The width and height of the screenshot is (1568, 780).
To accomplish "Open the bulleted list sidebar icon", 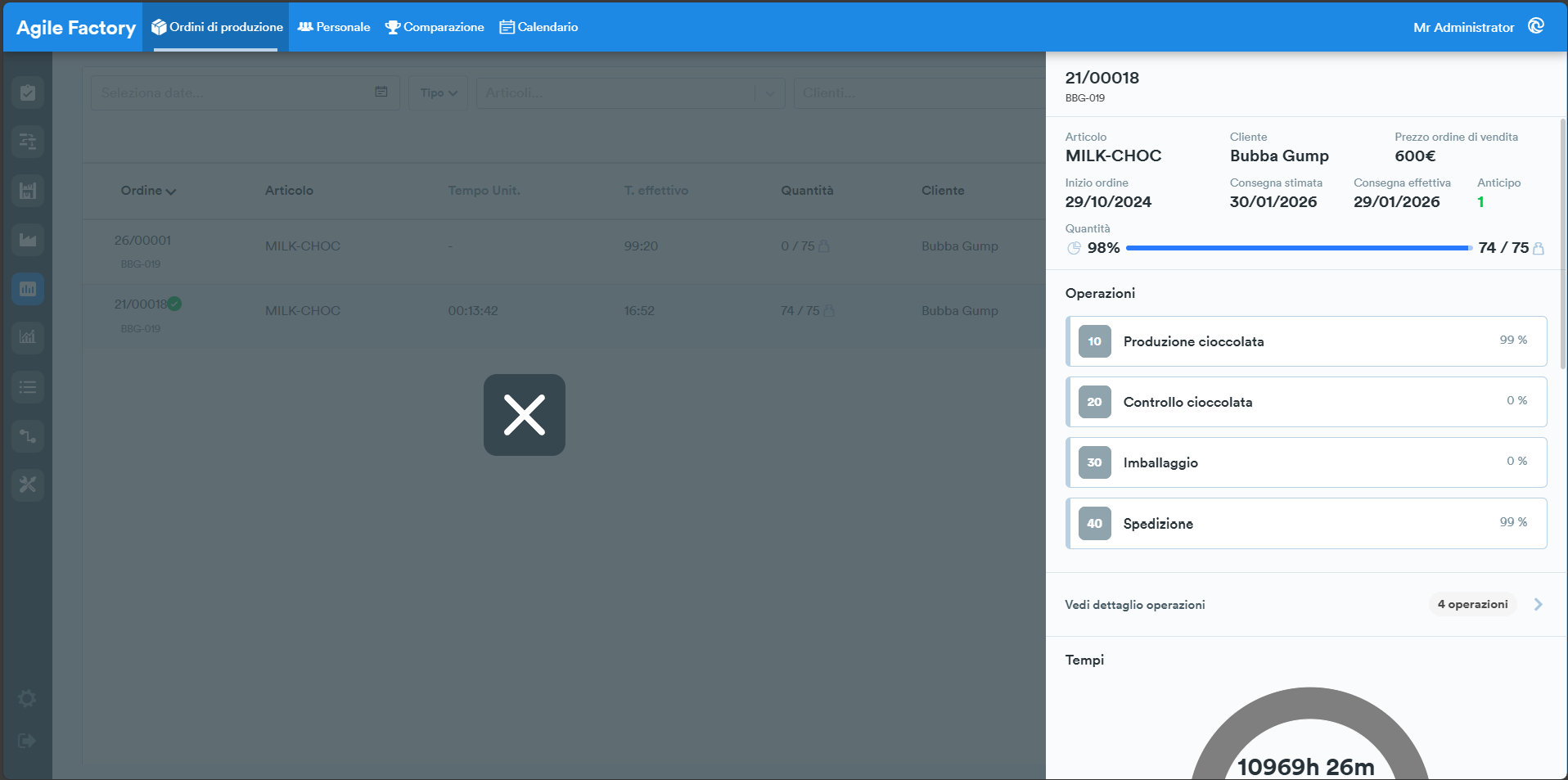I will coord(28,386).
